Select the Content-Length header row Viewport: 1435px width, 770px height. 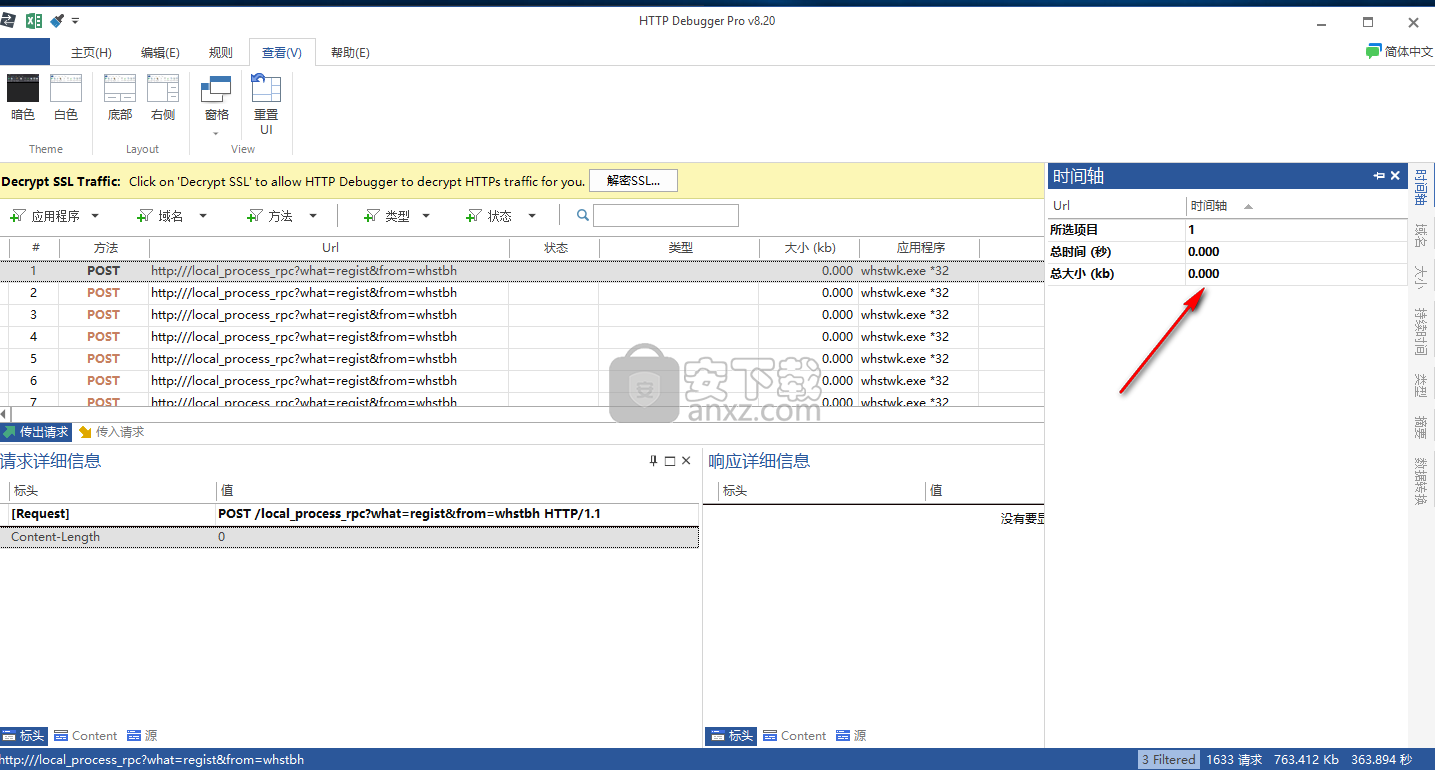coord(349,537)
